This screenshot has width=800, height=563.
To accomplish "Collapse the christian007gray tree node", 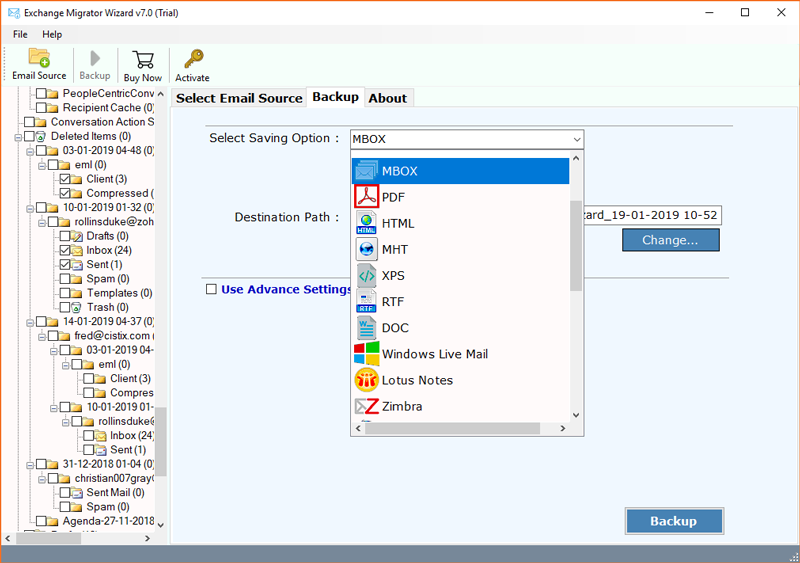I will point(42,479).
